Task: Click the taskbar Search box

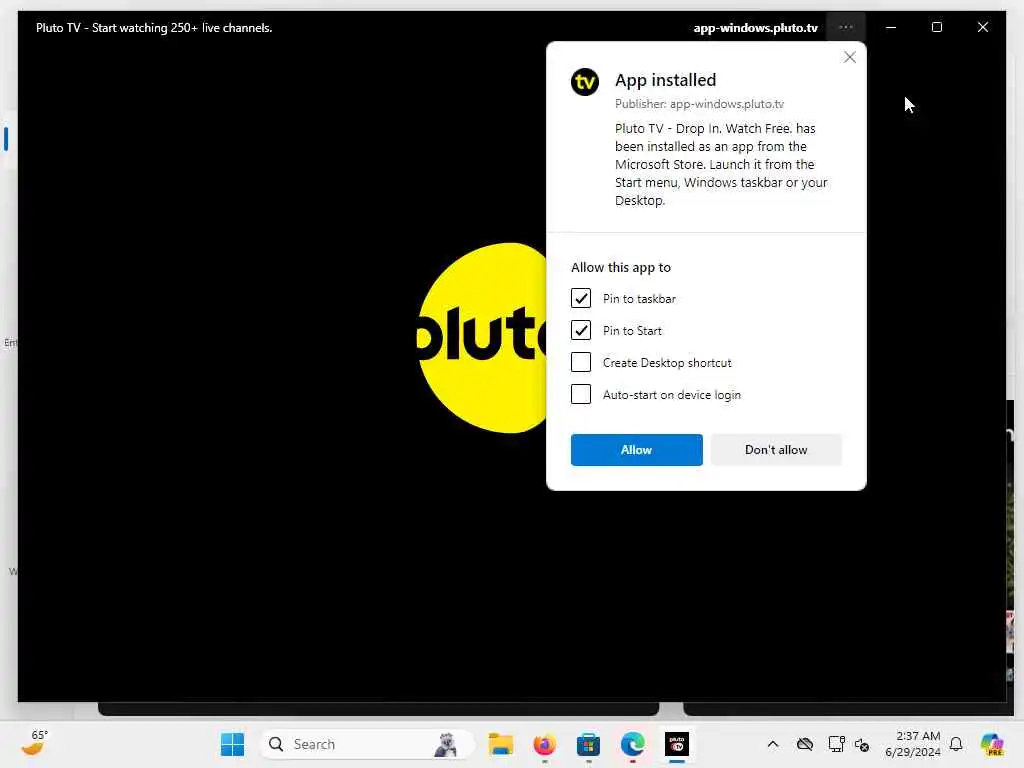Action: click(367, 744)
